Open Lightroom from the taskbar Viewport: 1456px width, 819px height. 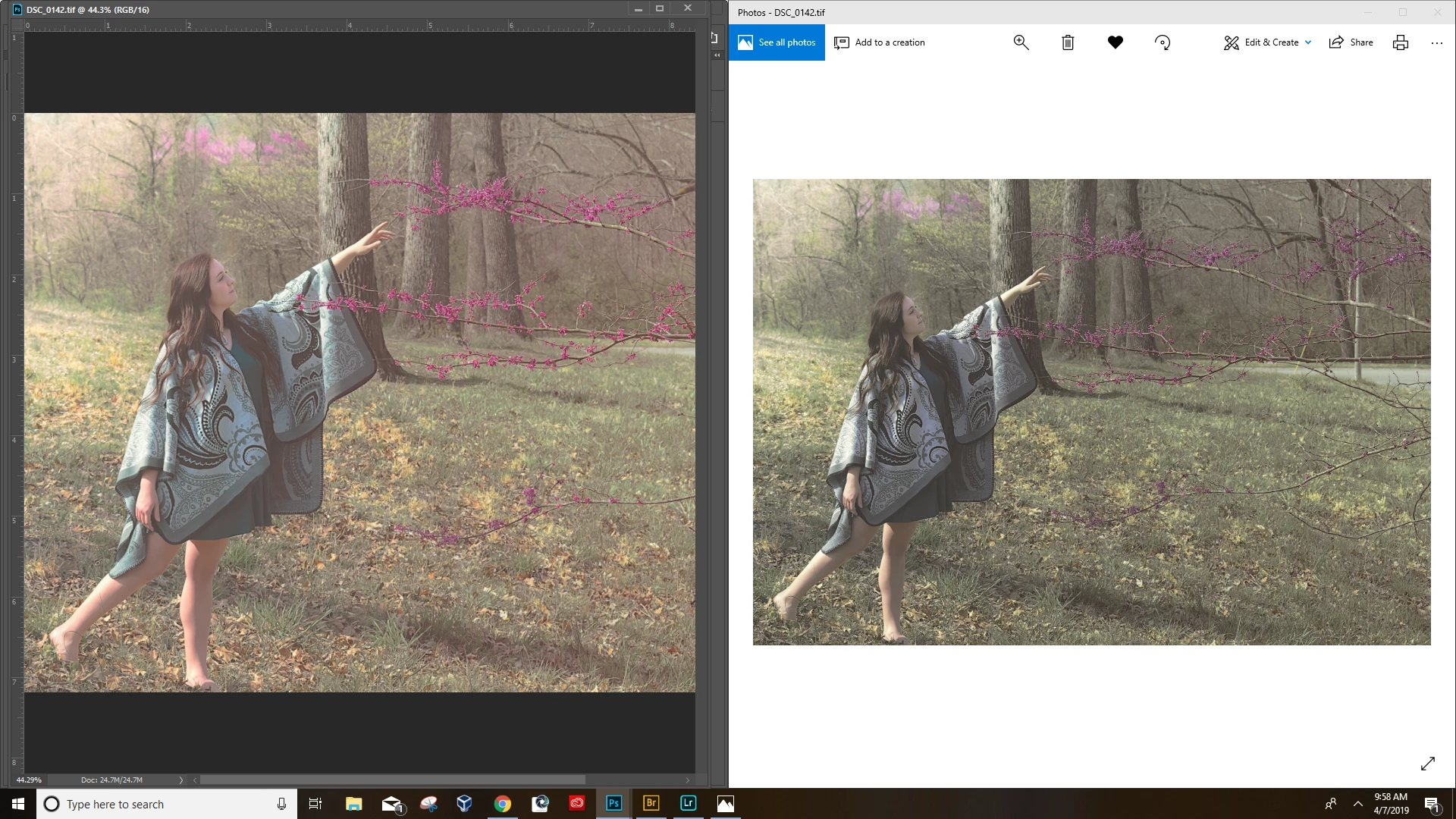point(688,803)
